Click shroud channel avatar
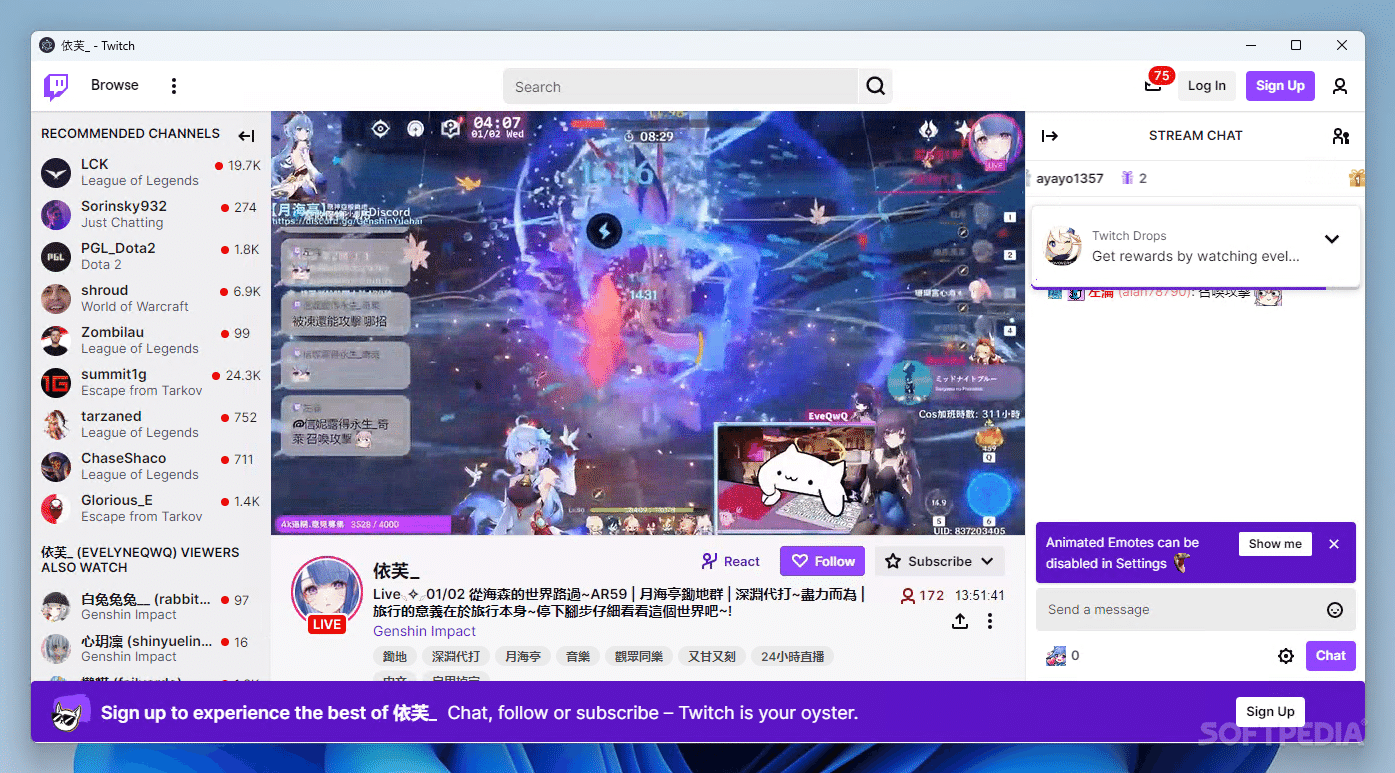 (56, 299)
